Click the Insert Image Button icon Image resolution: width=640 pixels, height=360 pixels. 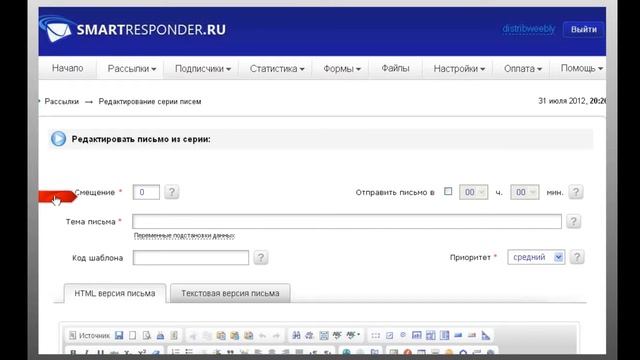pos(472,336)
